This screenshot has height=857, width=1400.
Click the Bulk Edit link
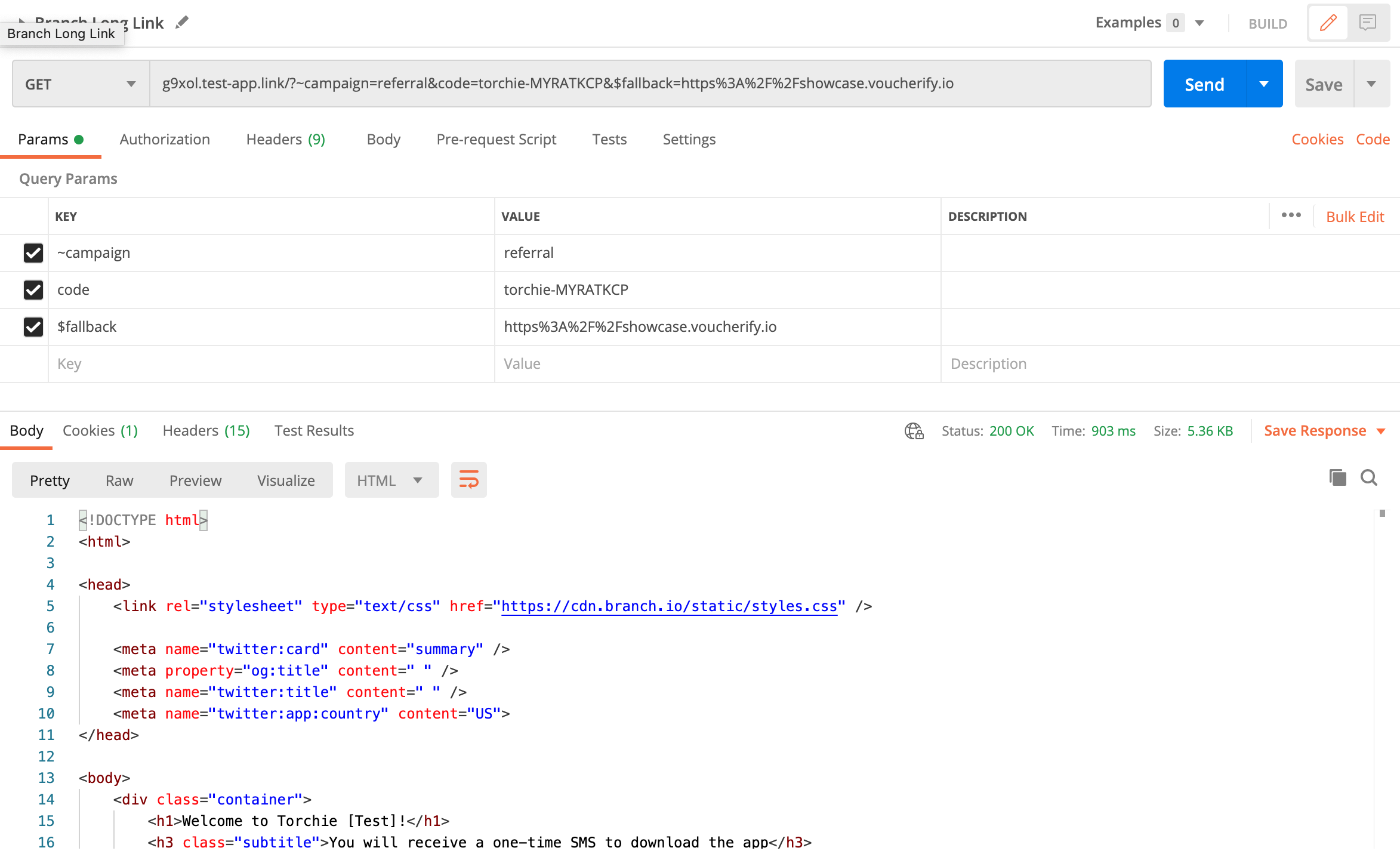(1355, 217)
